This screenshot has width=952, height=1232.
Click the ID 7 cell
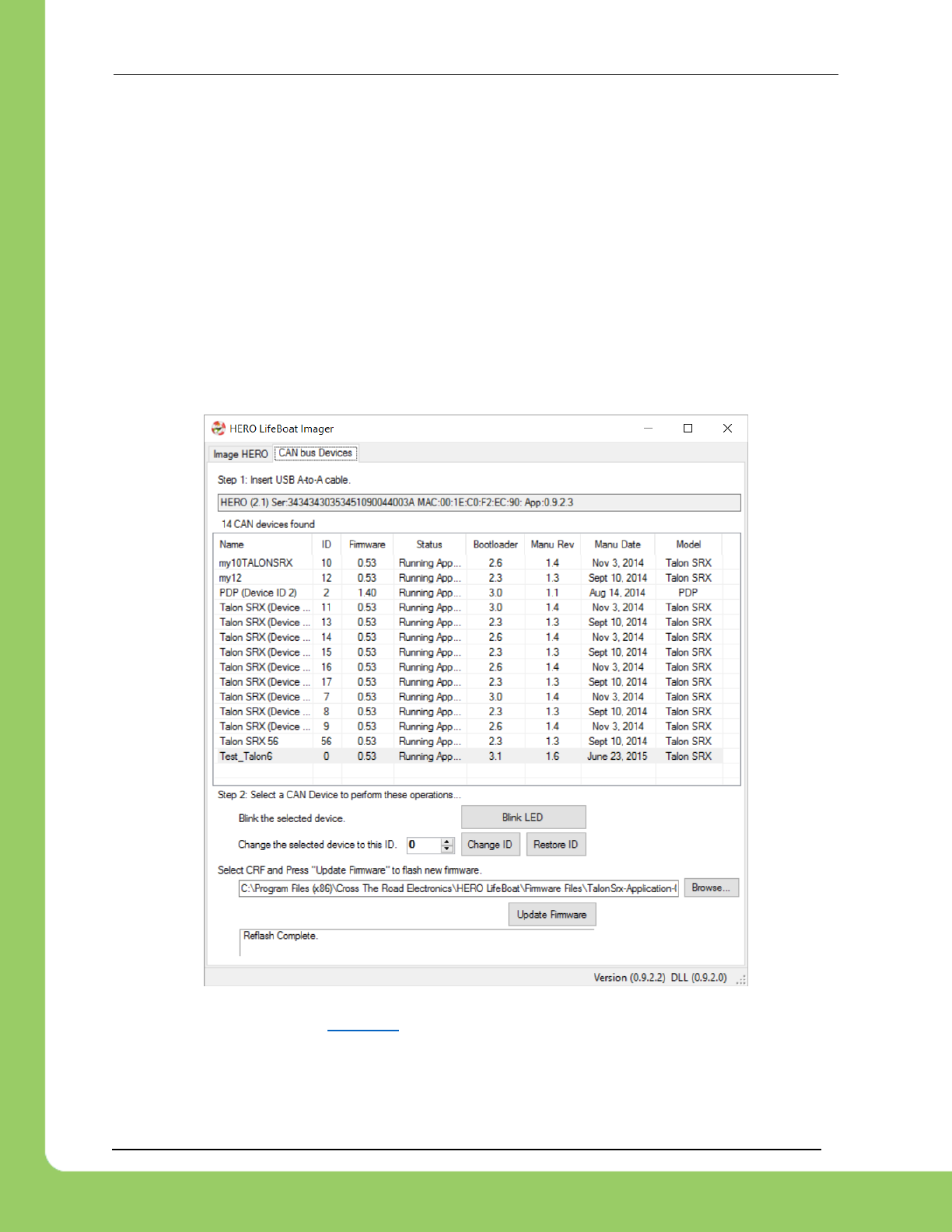click(327, 697)
